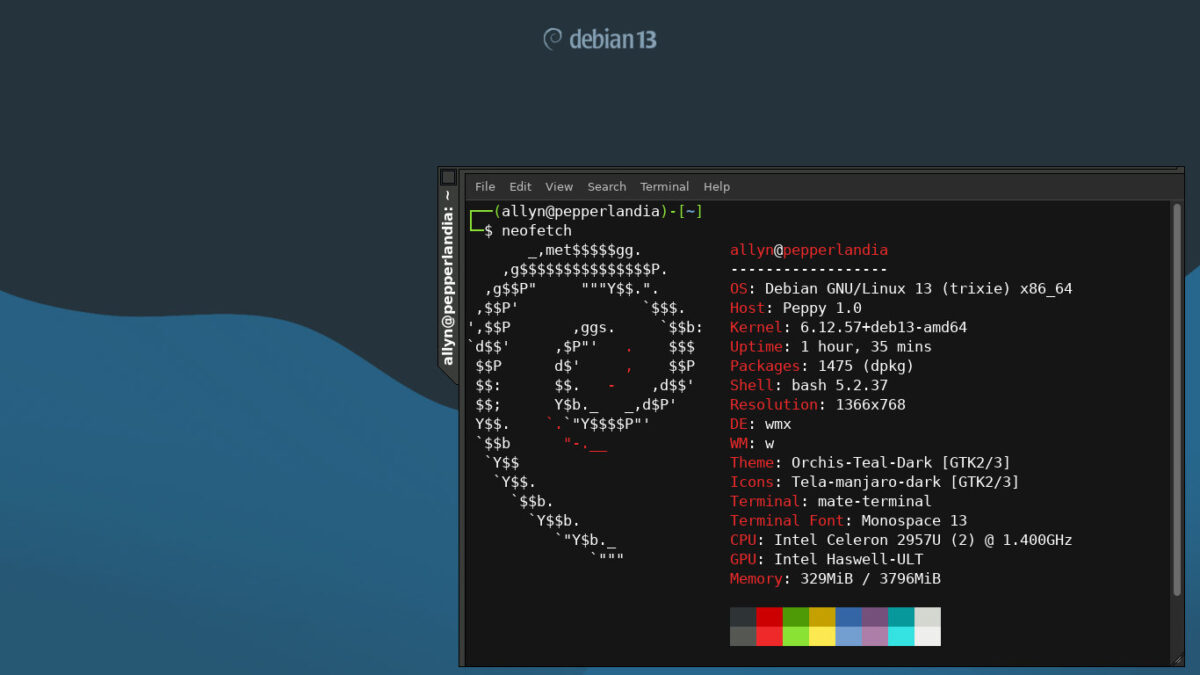Click the square wmx window button
This screenshot has height=675, width=1200.
click(x=447, y=176)
